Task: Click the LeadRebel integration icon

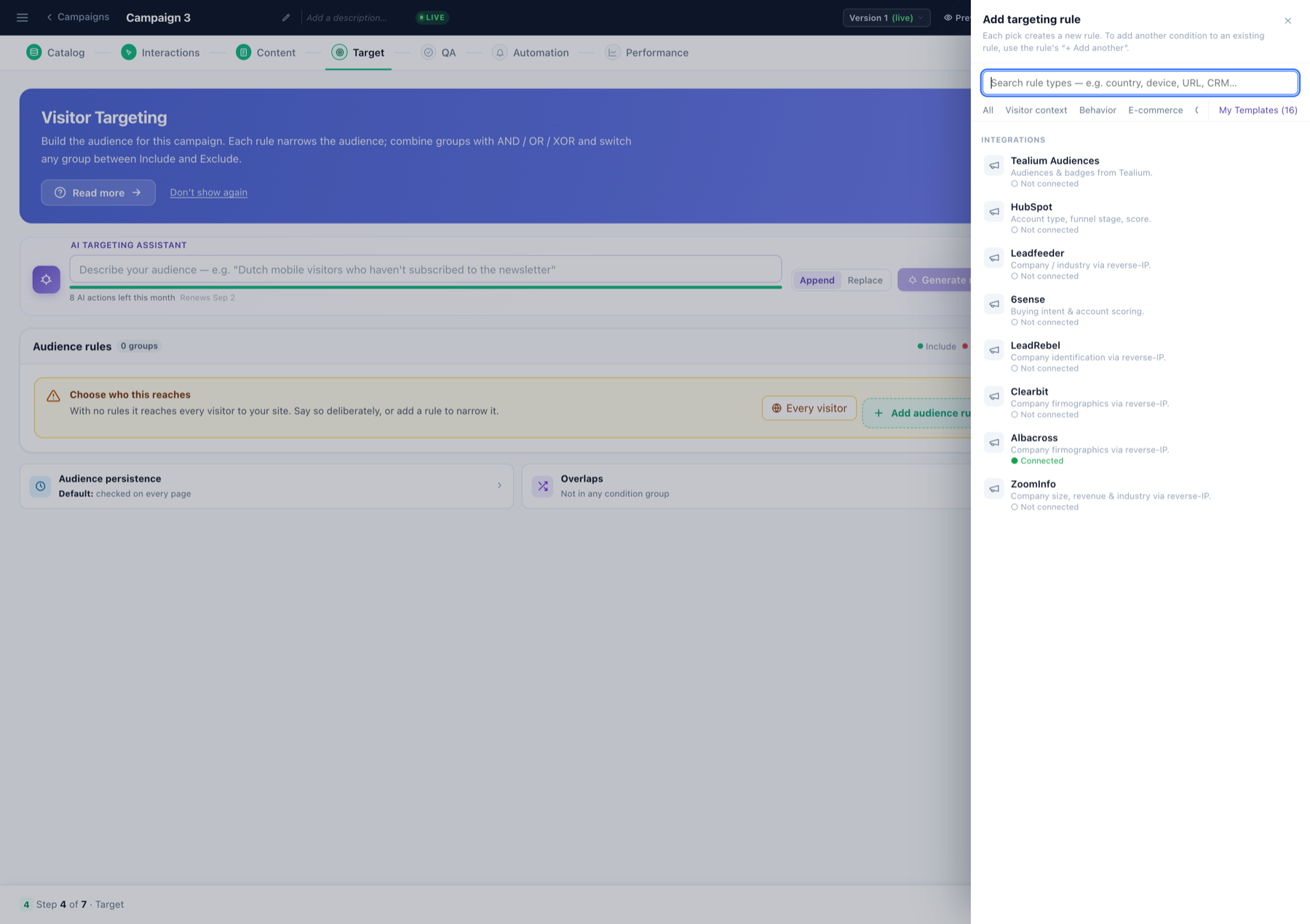Action: (994, 350)
